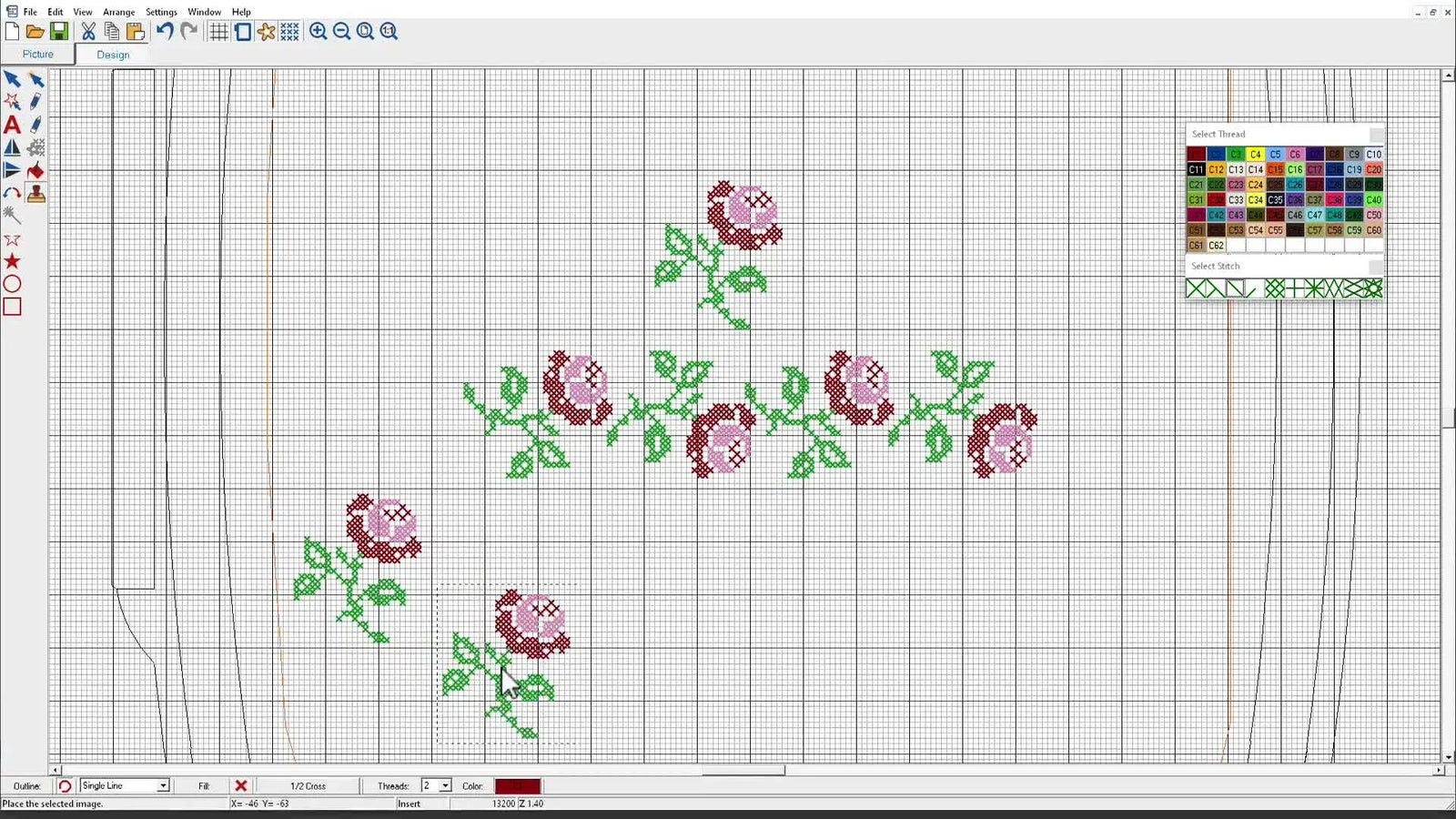Screen dimensions: 1456x819
Task: Open the Single Line outline dropdown
Action: tap(161, 785)
